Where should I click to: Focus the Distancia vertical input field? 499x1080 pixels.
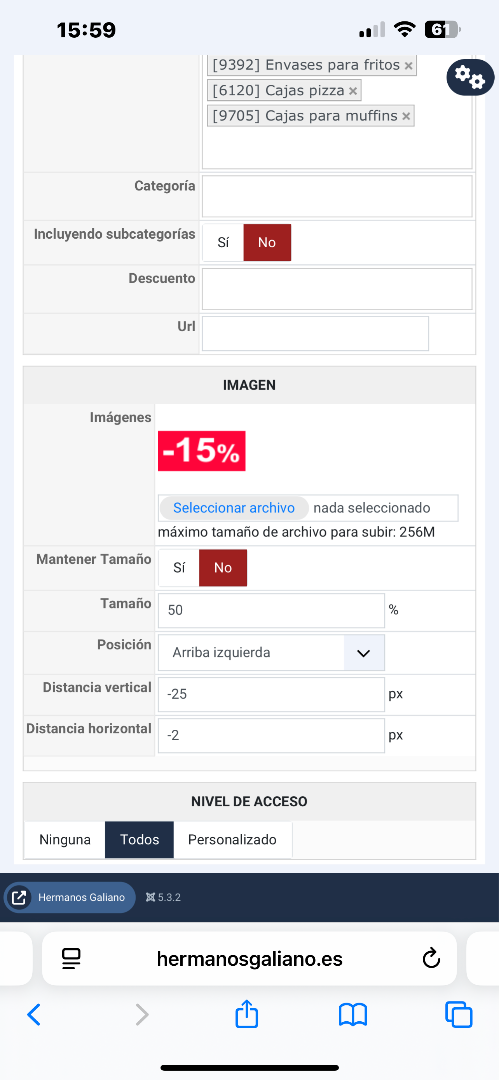click(x=271, y=694)
